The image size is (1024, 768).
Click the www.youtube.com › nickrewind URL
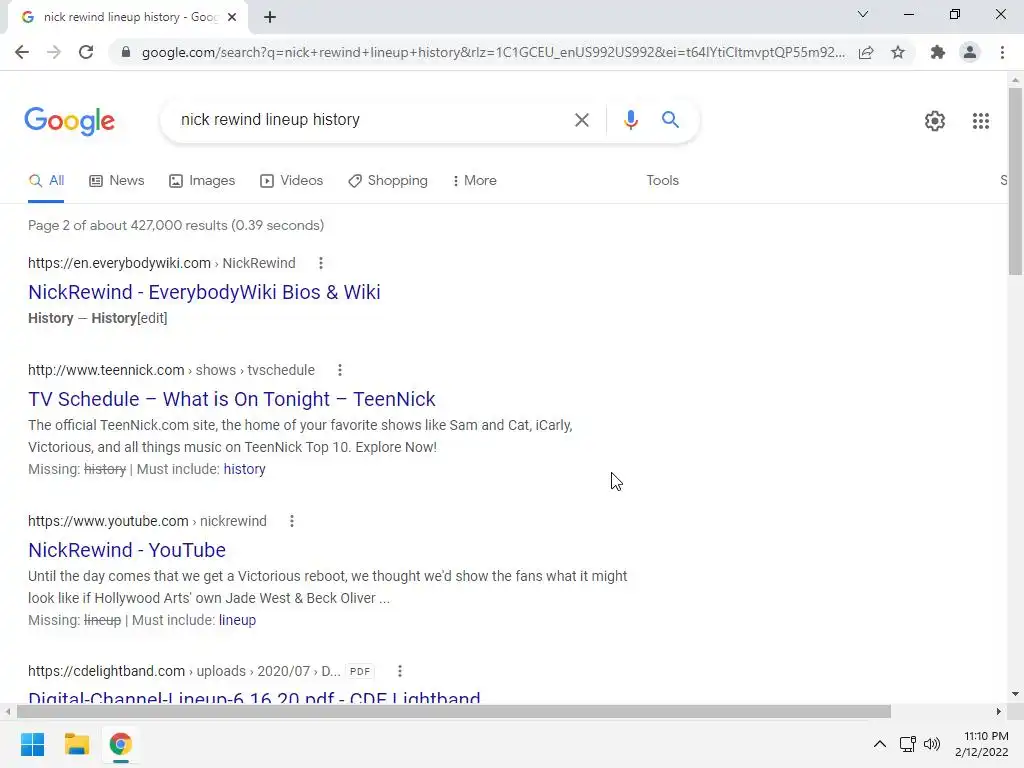coord(147,521)
